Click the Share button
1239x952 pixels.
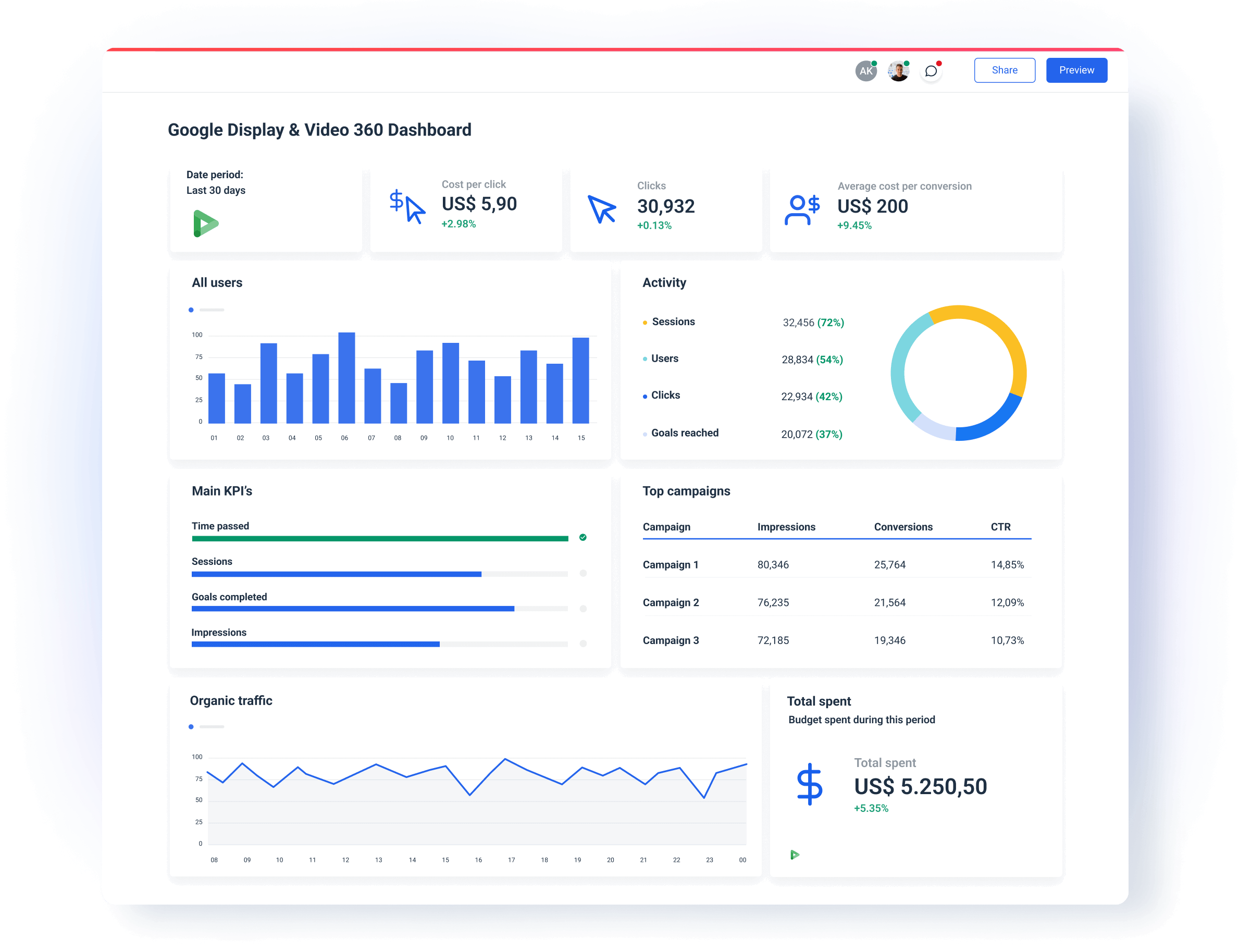click(1005, 70)
